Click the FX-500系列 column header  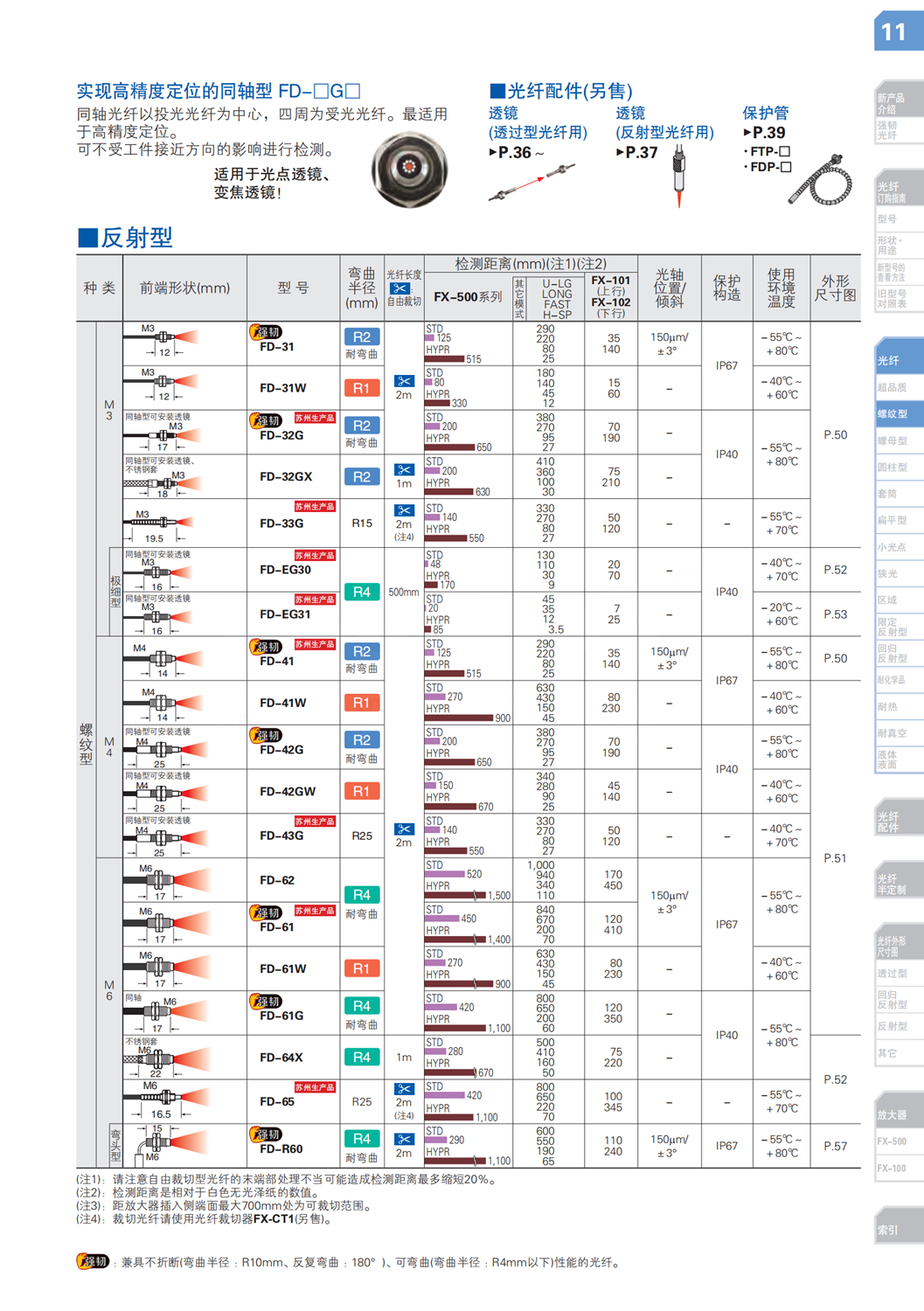tap(468, 297)
